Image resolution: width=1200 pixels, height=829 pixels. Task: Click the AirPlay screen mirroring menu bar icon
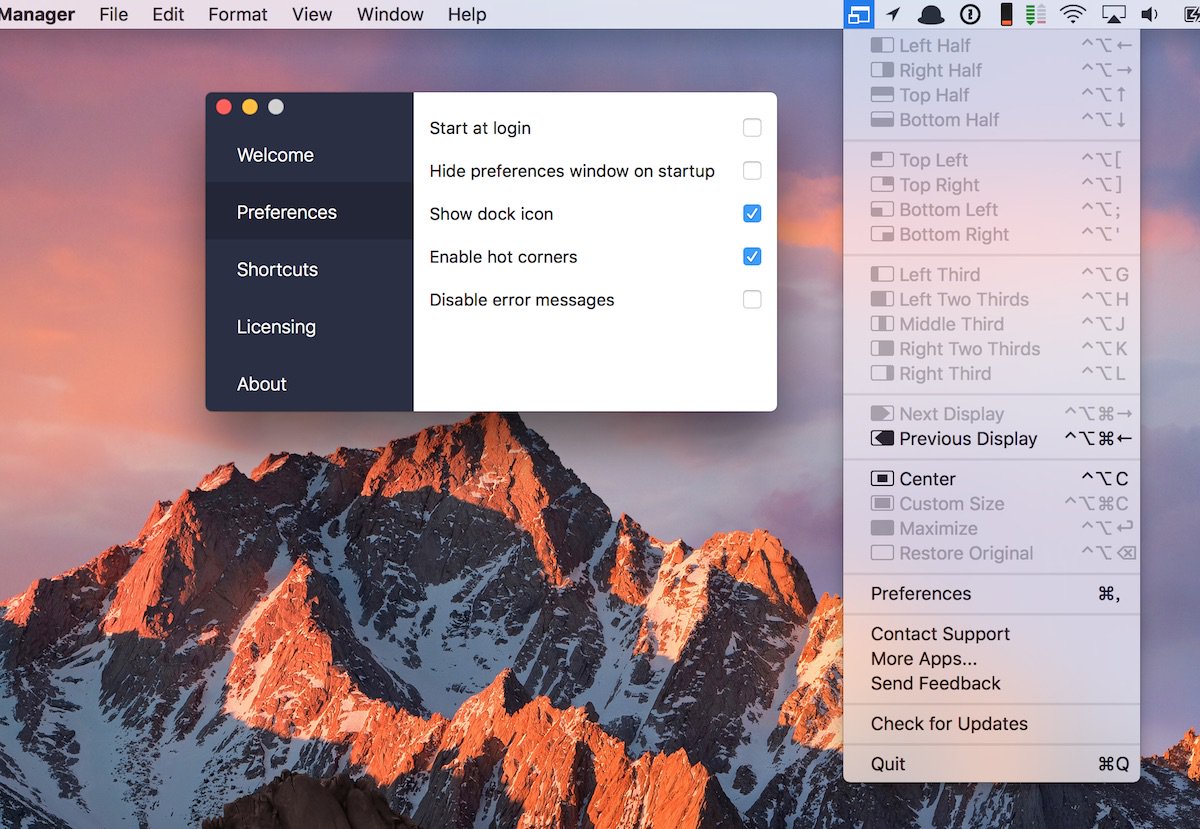point(1110,14)
